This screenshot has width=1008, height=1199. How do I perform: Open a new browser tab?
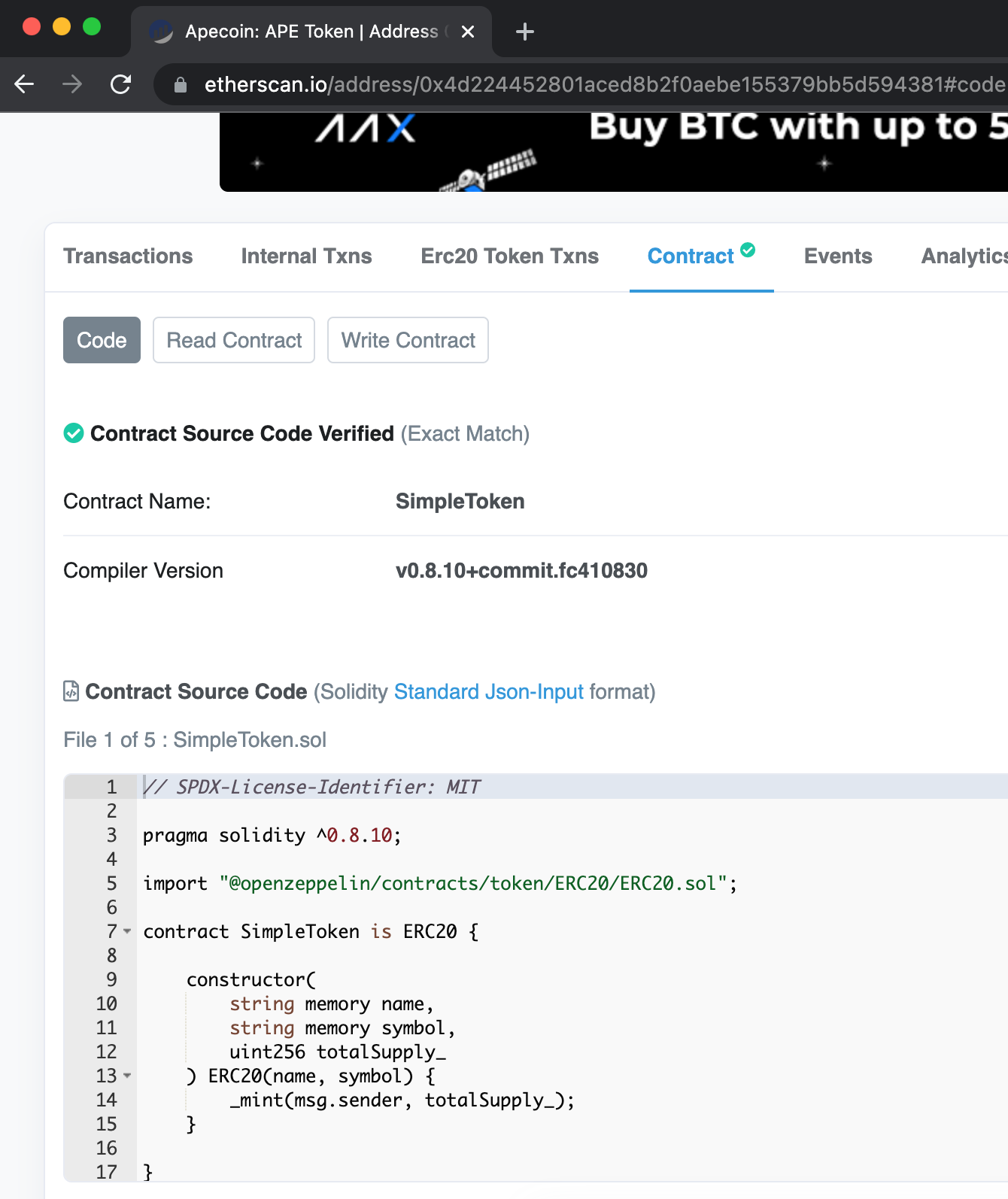[x=525, y=32]
